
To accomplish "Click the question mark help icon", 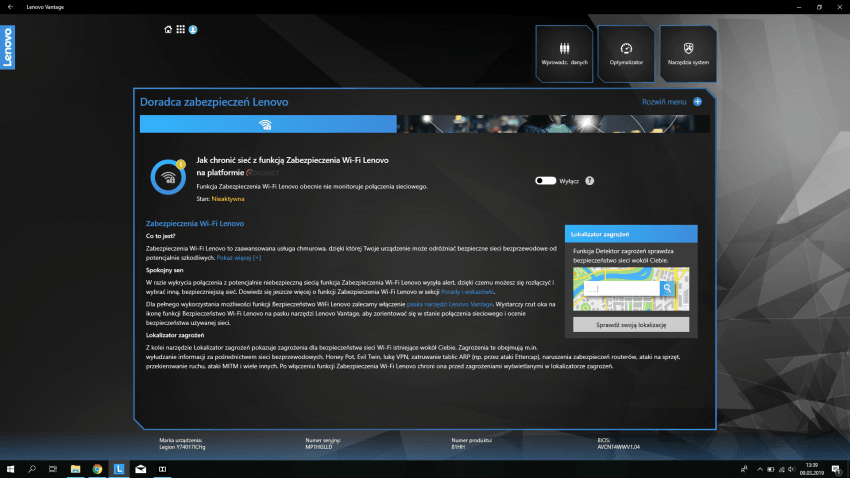I will [590, 181].
